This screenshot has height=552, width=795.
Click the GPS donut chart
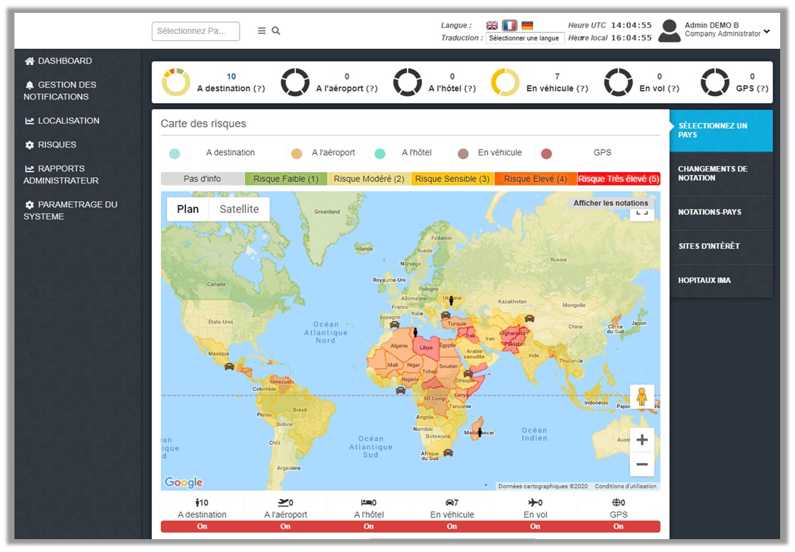[x=715, y=82]
